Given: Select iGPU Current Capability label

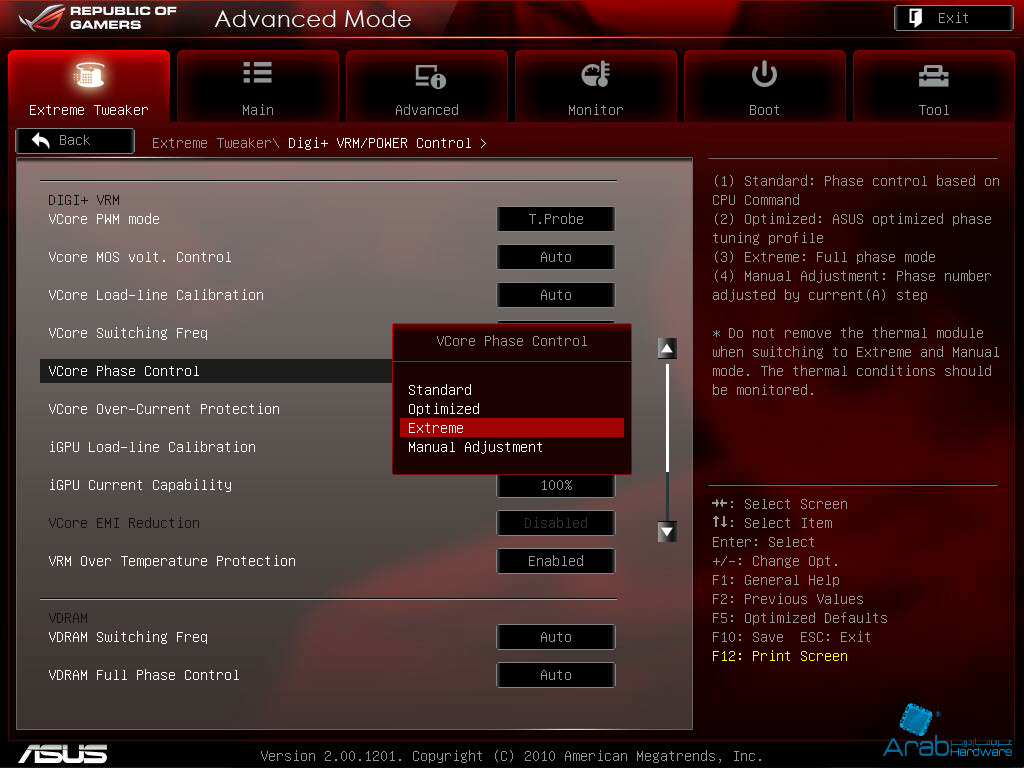Looking at the screenshot, I should tap(140, 485).
